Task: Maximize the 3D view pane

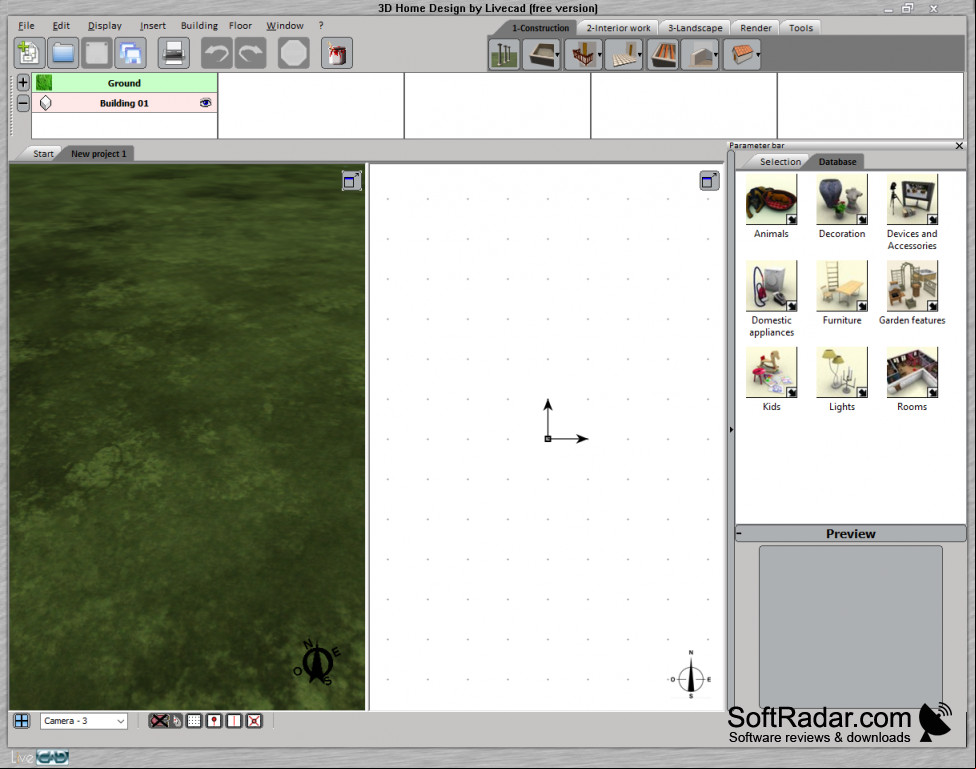Action: coord(352,181)
